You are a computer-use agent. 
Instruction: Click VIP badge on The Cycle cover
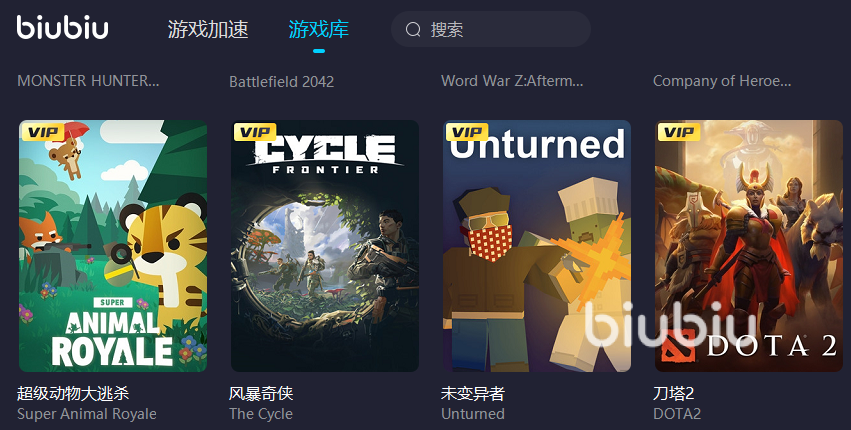tap(255, 132)
